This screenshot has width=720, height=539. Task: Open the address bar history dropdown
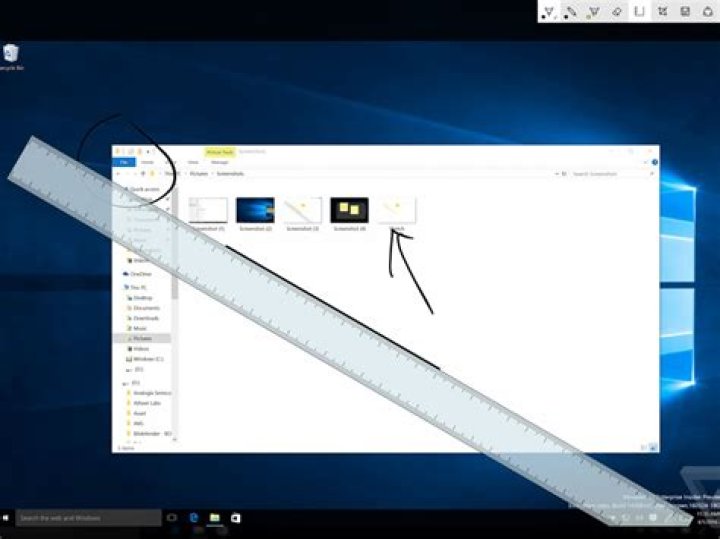tap(557, 174)
